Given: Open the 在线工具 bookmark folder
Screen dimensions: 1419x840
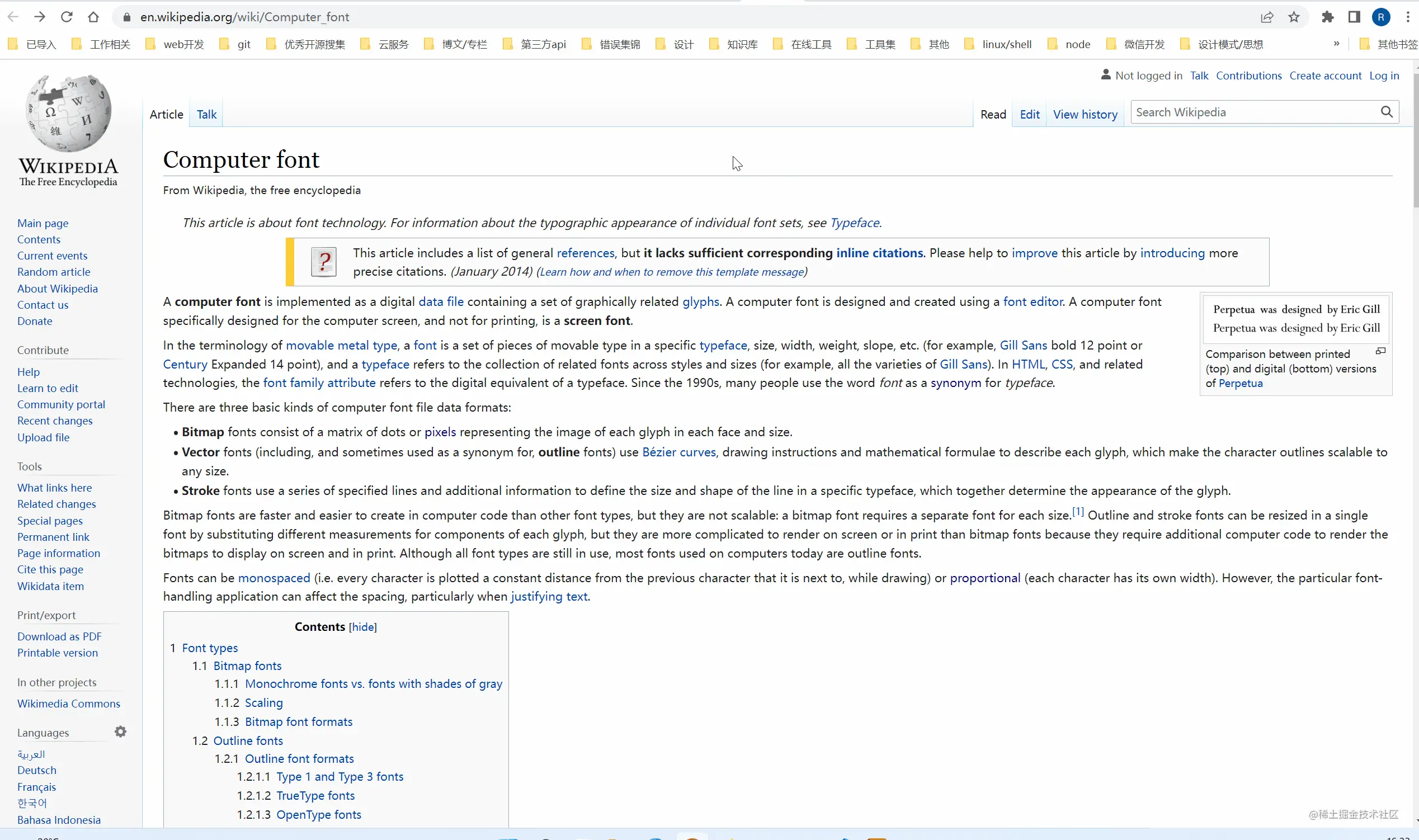Looking at the screenshot, I should [803, 44].
